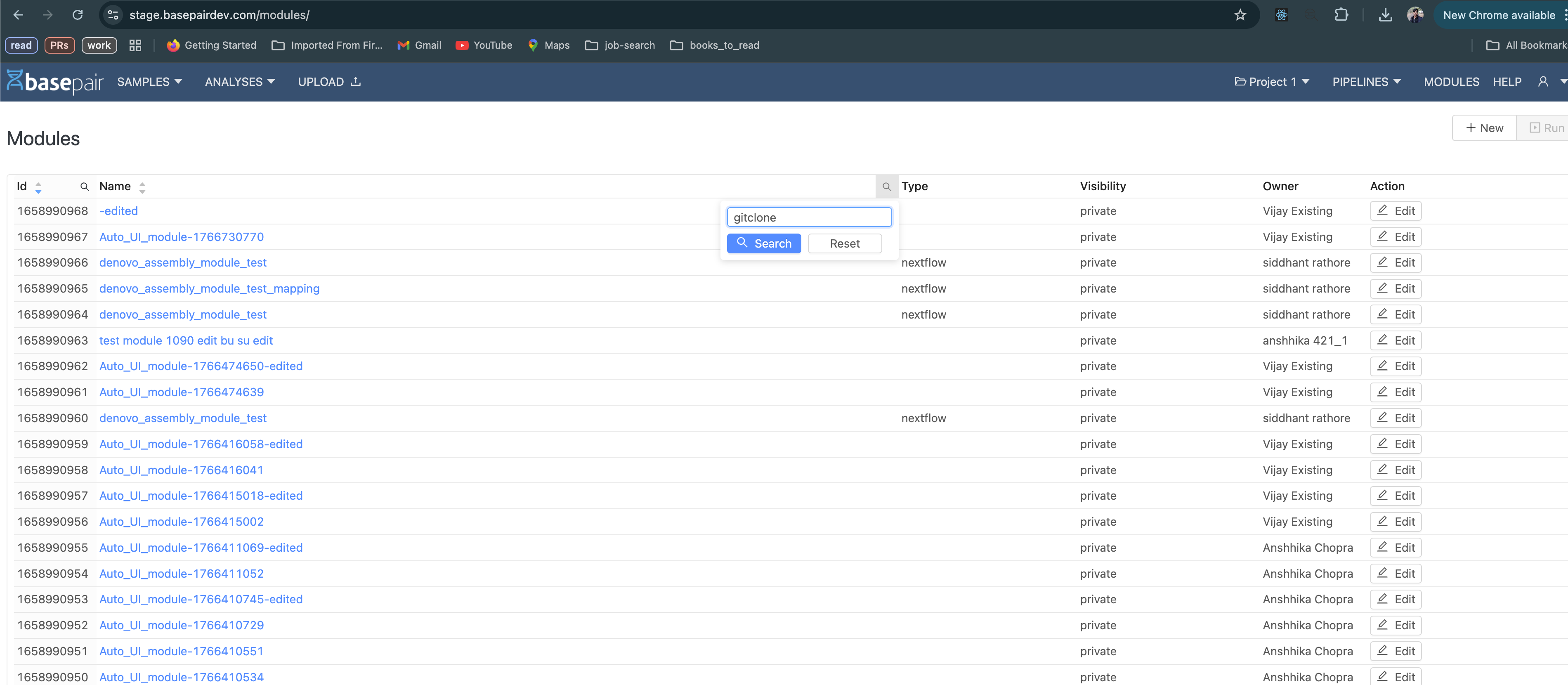Click the Basepair logo
The width and height of the screenshot is (1568, 685).
[55, 82]
